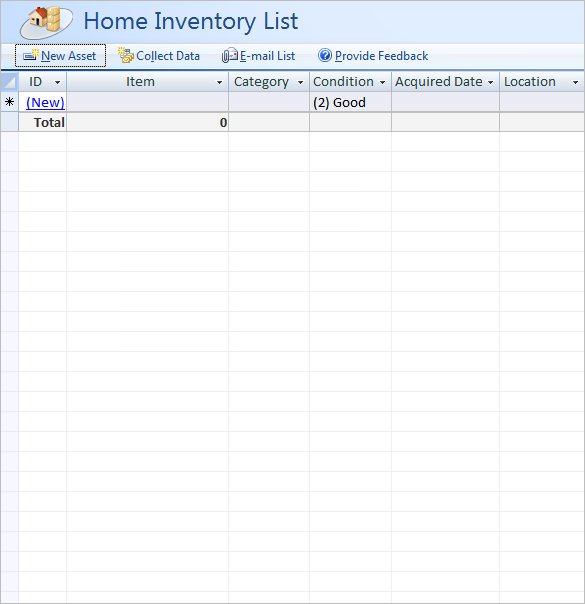Click the Location cell in new row
This screenshot has width=585, height=604.
click(542, 102)
